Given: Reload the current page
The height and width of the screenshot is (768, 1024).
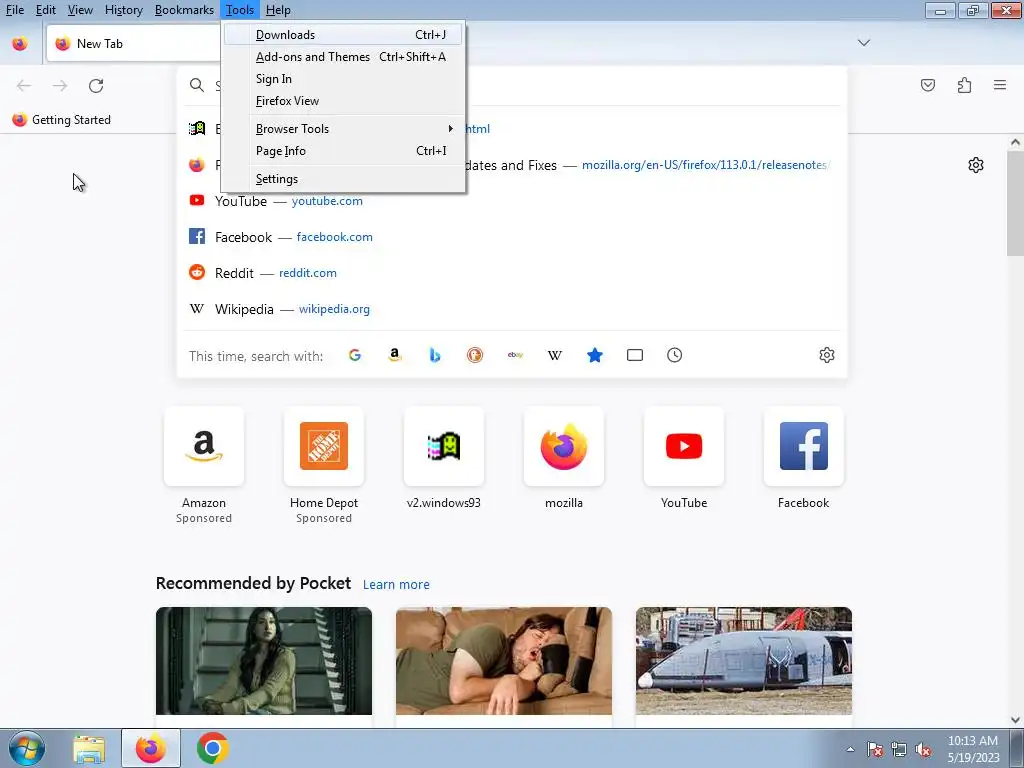Looking at the screenshot, I should click(x=96, y=86).
